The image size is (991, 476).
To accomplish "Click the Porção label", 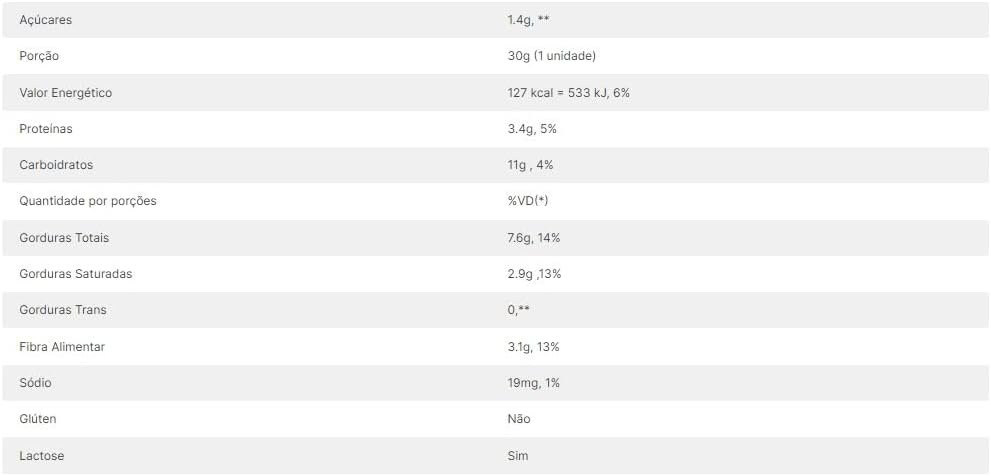I will click(x=39, y=56).
